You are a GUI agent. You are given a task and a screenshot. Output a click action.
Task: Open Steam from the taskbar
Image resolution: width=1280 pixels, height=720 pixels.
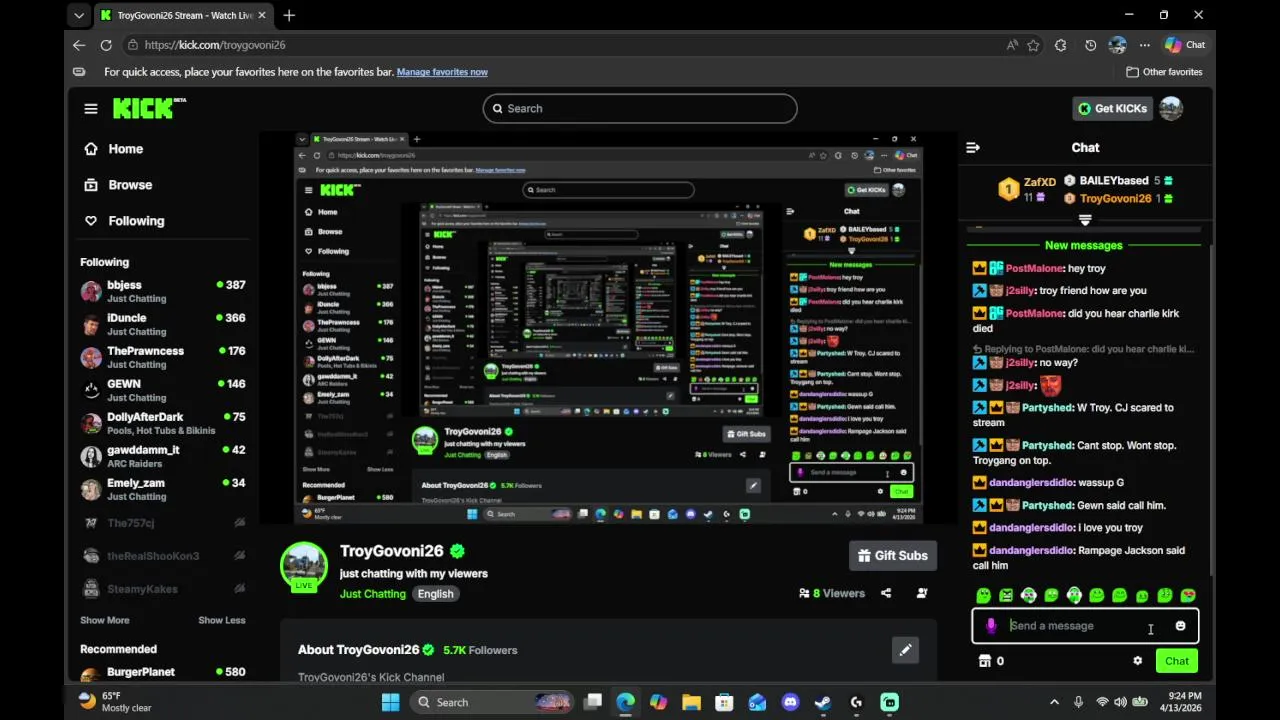tap(823, 702)
